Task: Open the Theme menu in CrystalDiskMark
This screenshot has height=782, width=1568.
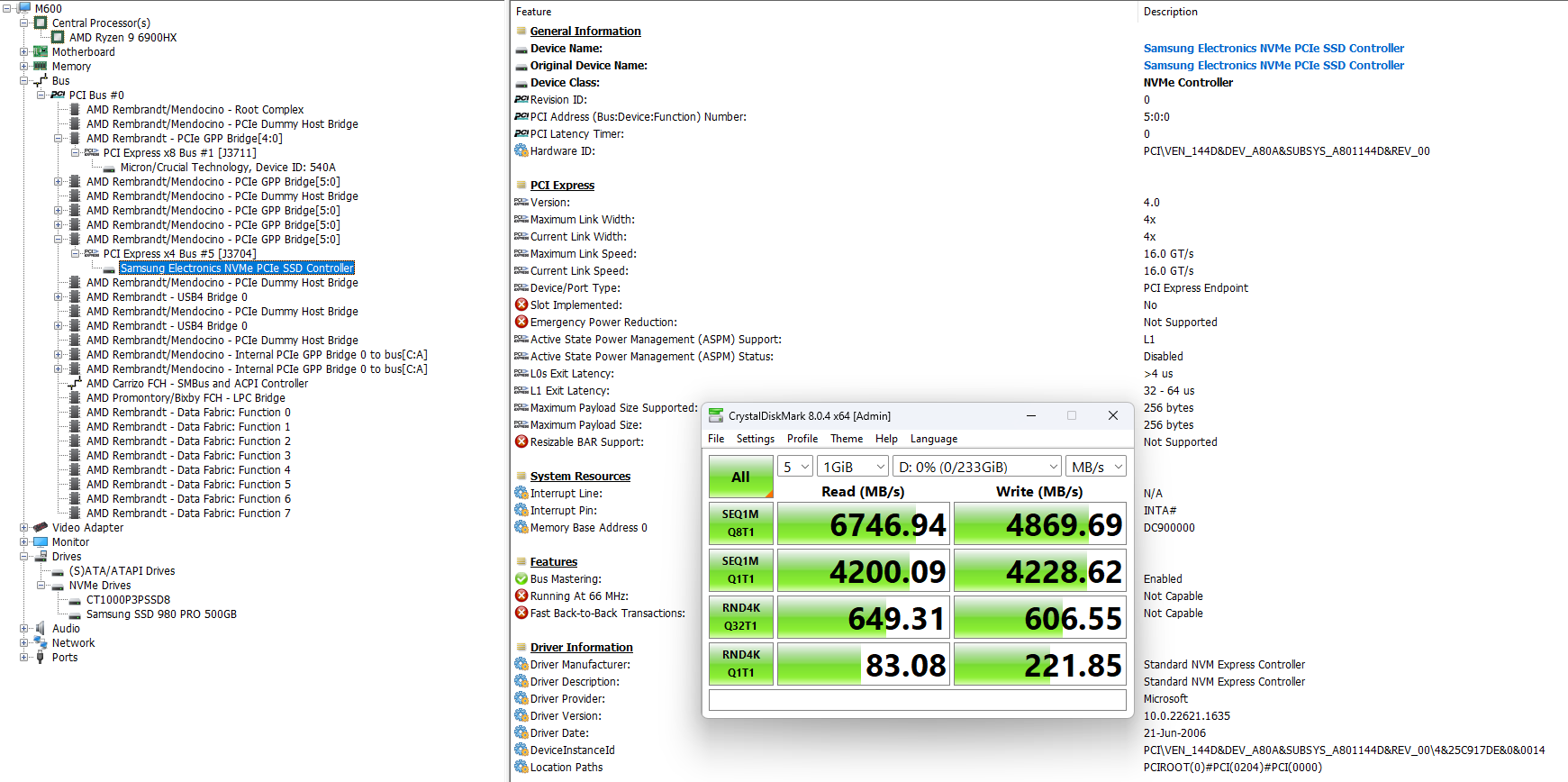Action: 847,439
